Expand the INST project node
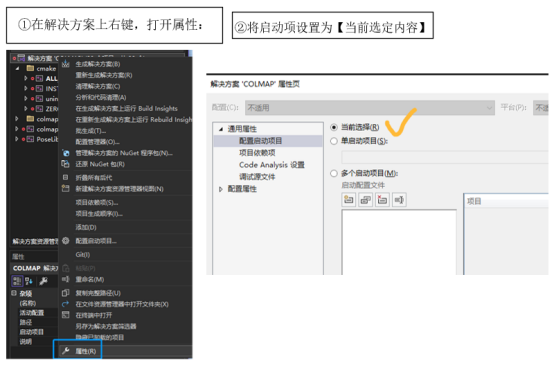The height and width of the screenshot is (365, 554). click(25, 88)
